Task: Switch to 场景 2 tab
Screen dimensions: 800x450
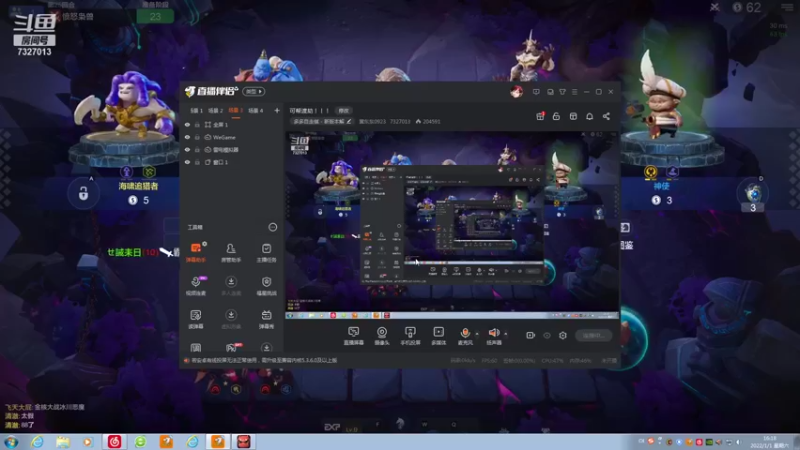Action: tap(216, 110)
